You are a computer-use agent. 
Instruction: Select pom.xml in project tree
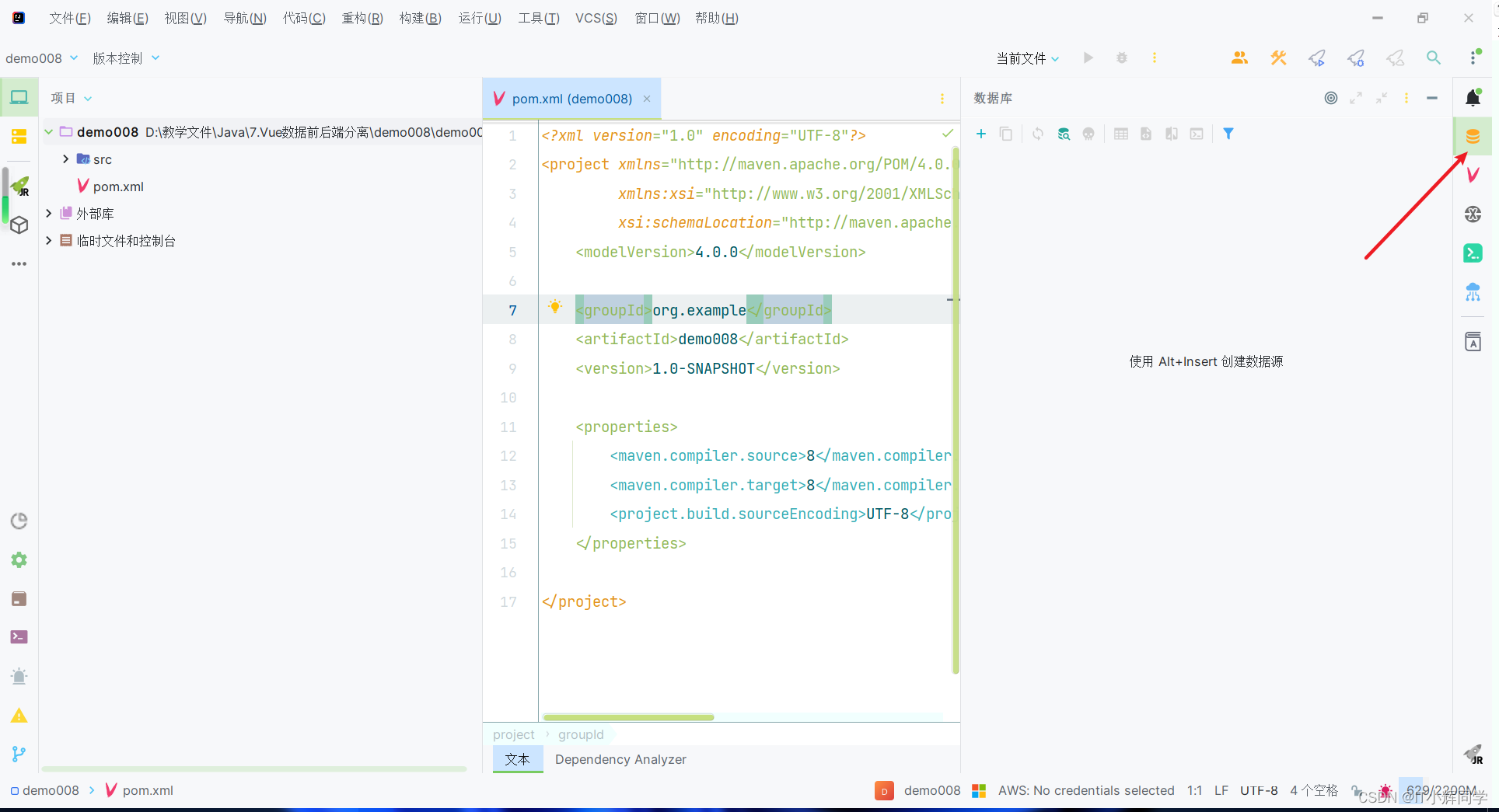pyautogui.click(x=118, y=186)
